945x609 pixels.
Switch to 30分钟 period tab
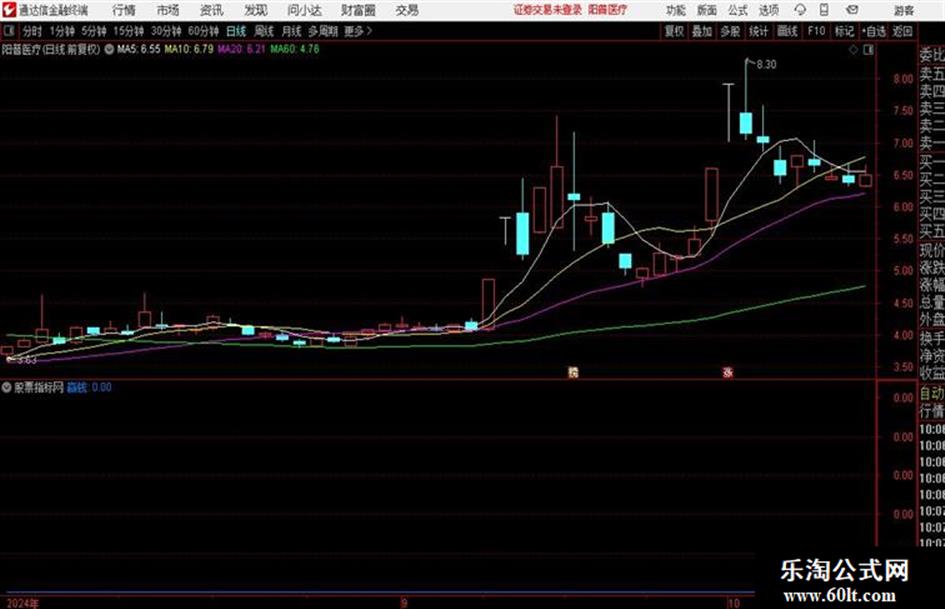(x=166, y=31)
